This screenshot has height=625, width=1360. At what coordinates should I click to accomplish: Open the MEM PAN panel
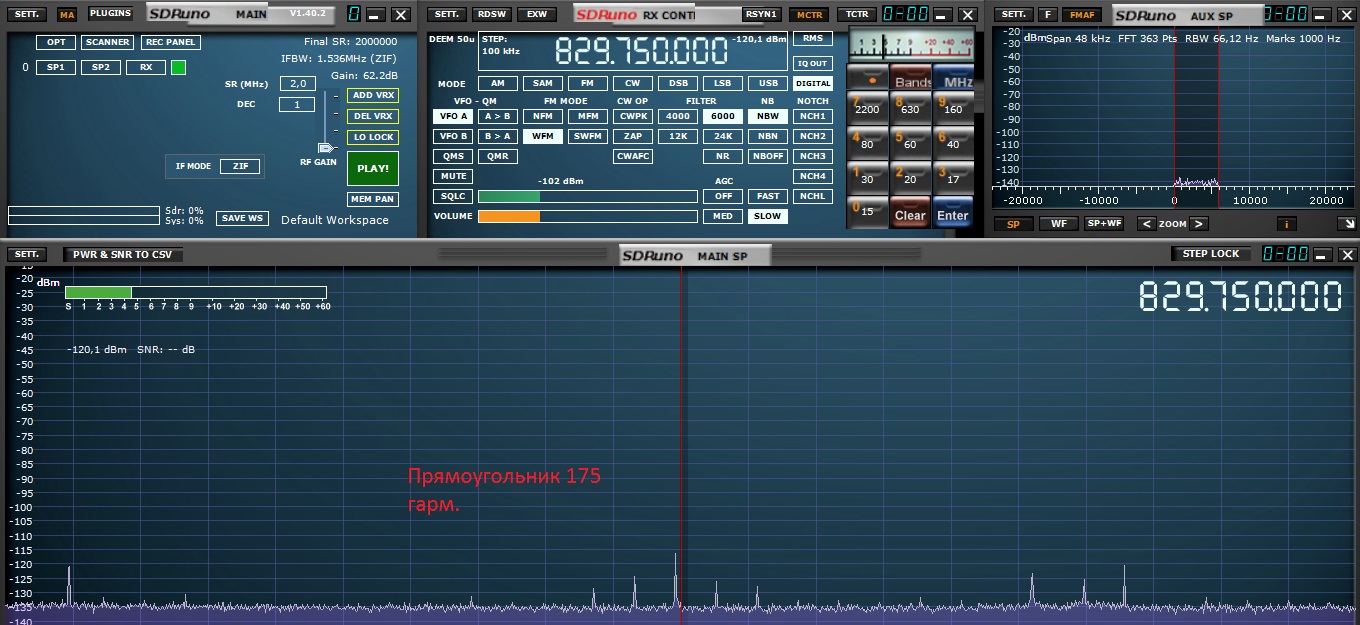(373, 199)
